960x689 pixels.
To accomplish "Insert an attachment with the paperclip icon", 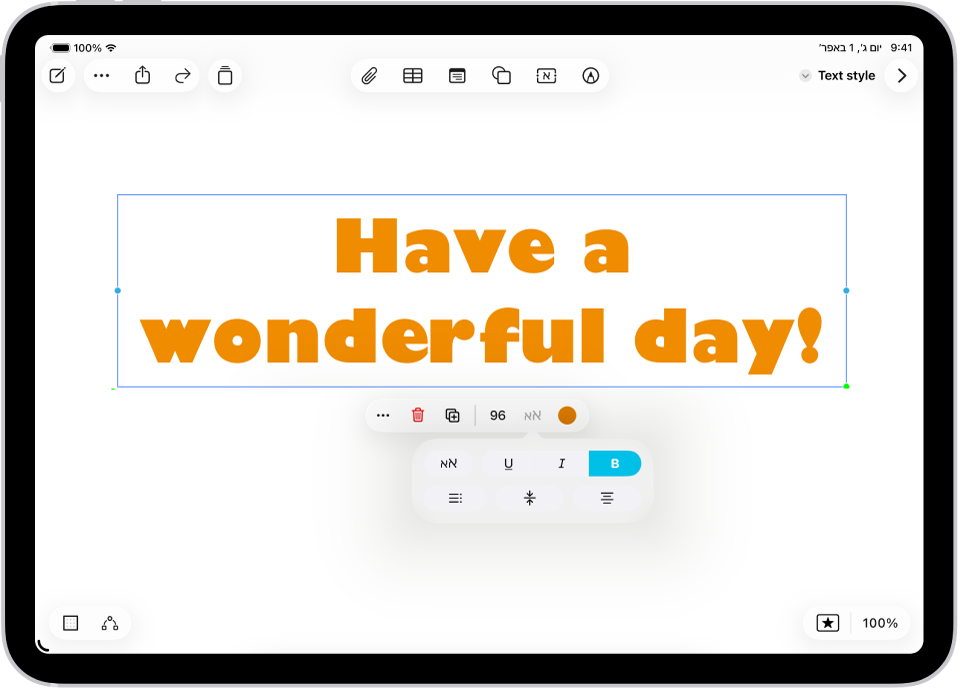I will tap(369, 76).
